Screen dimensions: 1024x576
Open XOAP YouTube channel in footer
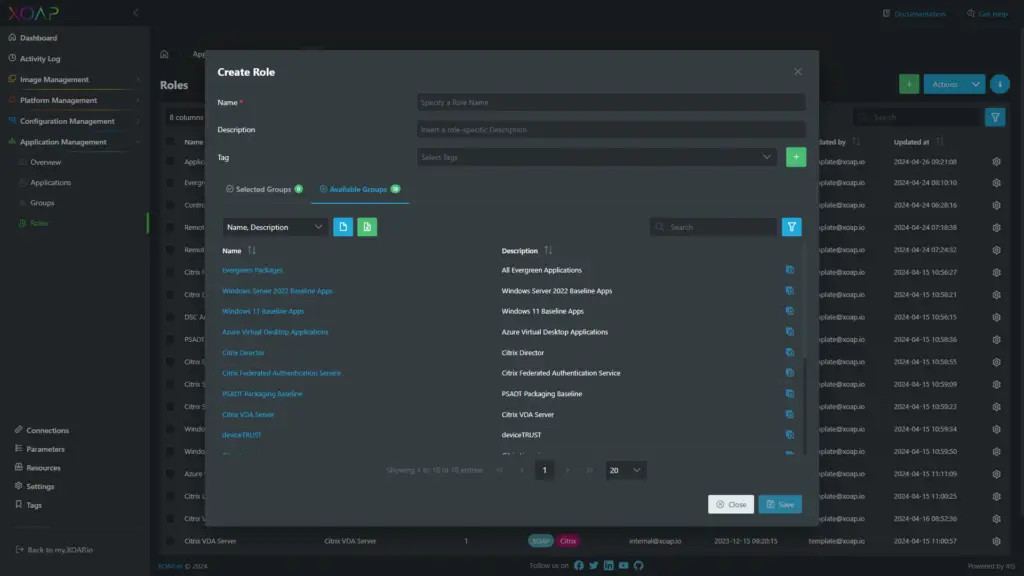624,566
